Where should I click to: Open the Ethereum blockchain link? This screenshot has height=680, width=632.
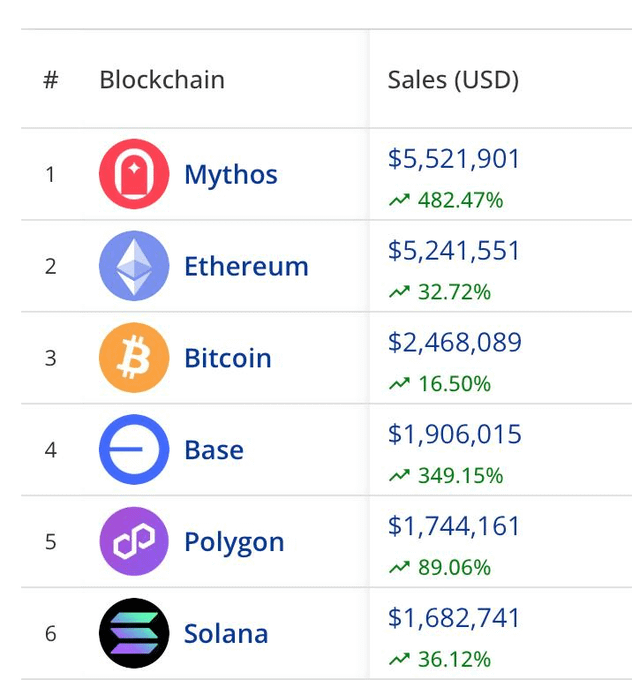click(x=246, y=266)
